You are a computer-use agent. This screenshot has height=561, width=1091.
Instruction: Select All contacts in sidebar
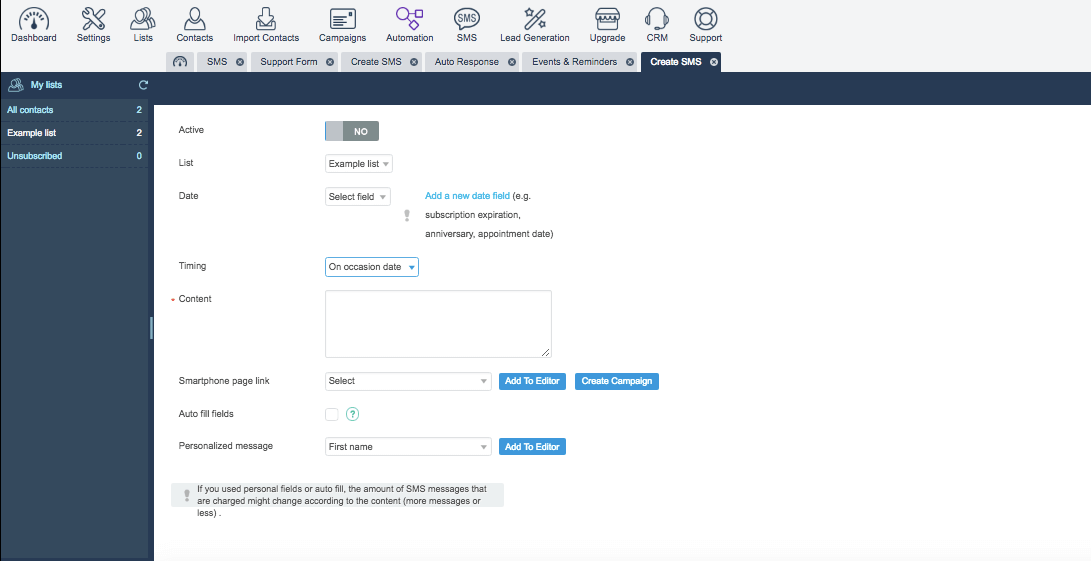click(74, 110)
